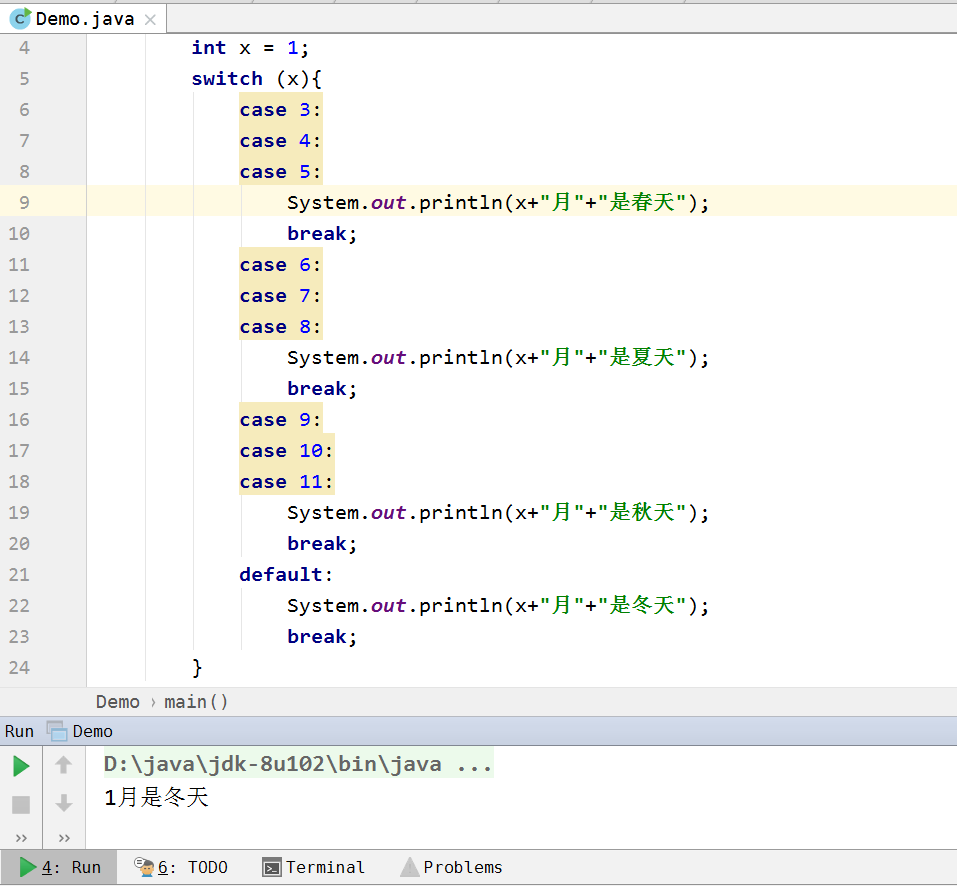Click line number 9 in the gutter
This screenshot has width=957, height=886.
24,202
